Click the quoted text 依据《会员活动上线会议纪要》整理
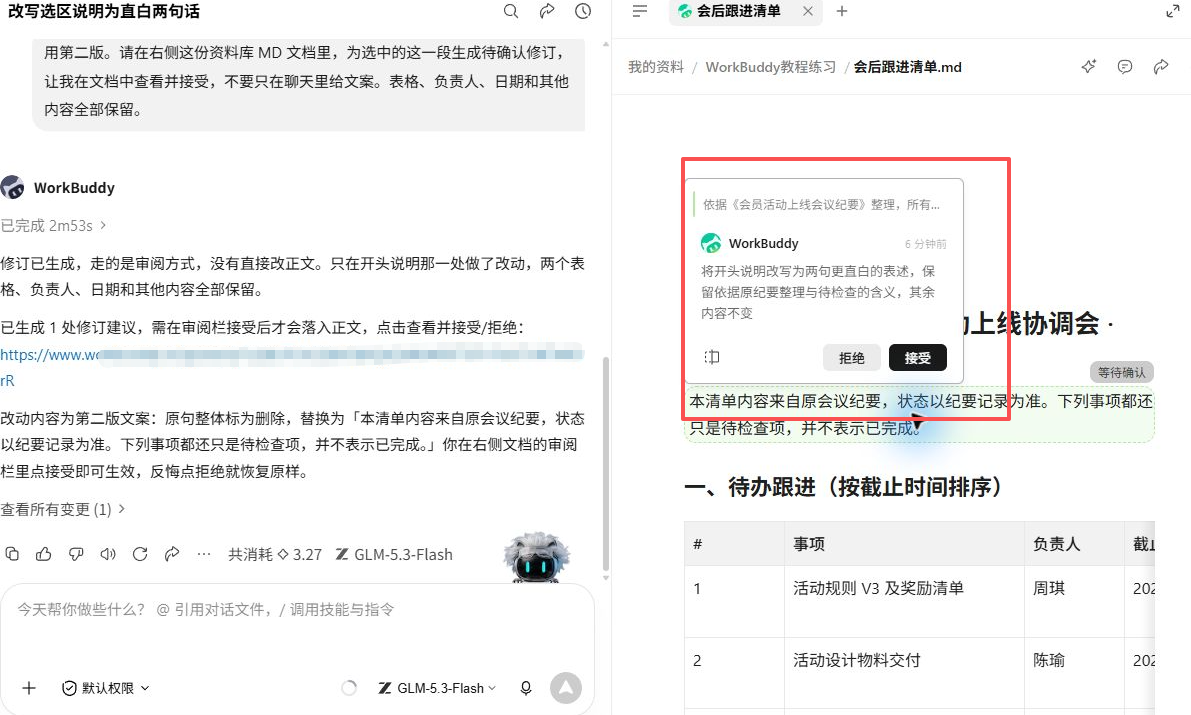 click(821, 204)
